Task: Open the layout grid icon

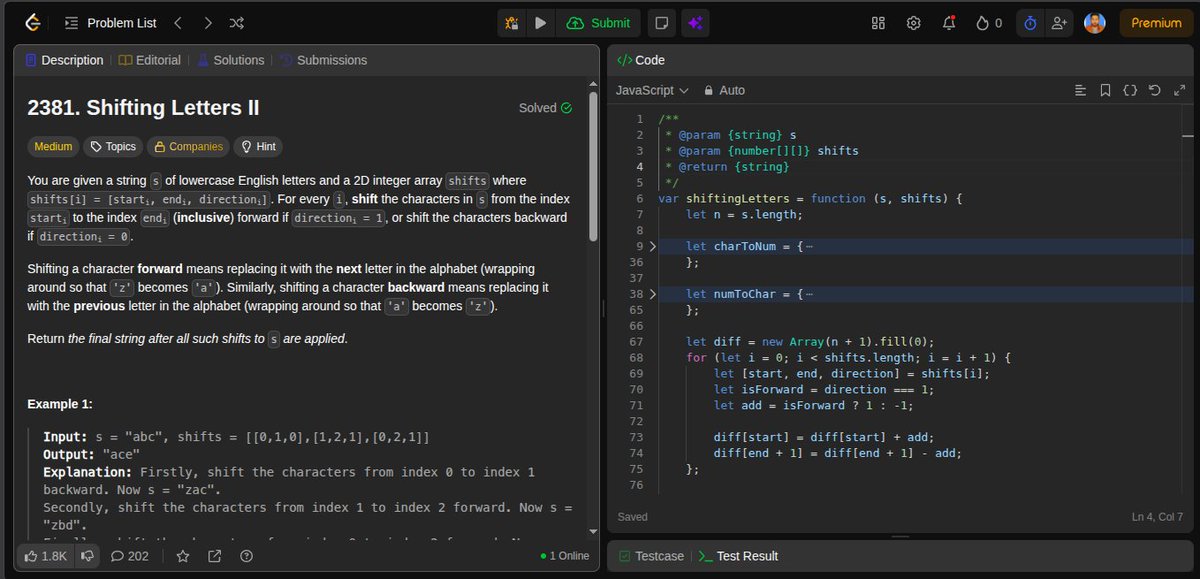Action: point(879,23)
